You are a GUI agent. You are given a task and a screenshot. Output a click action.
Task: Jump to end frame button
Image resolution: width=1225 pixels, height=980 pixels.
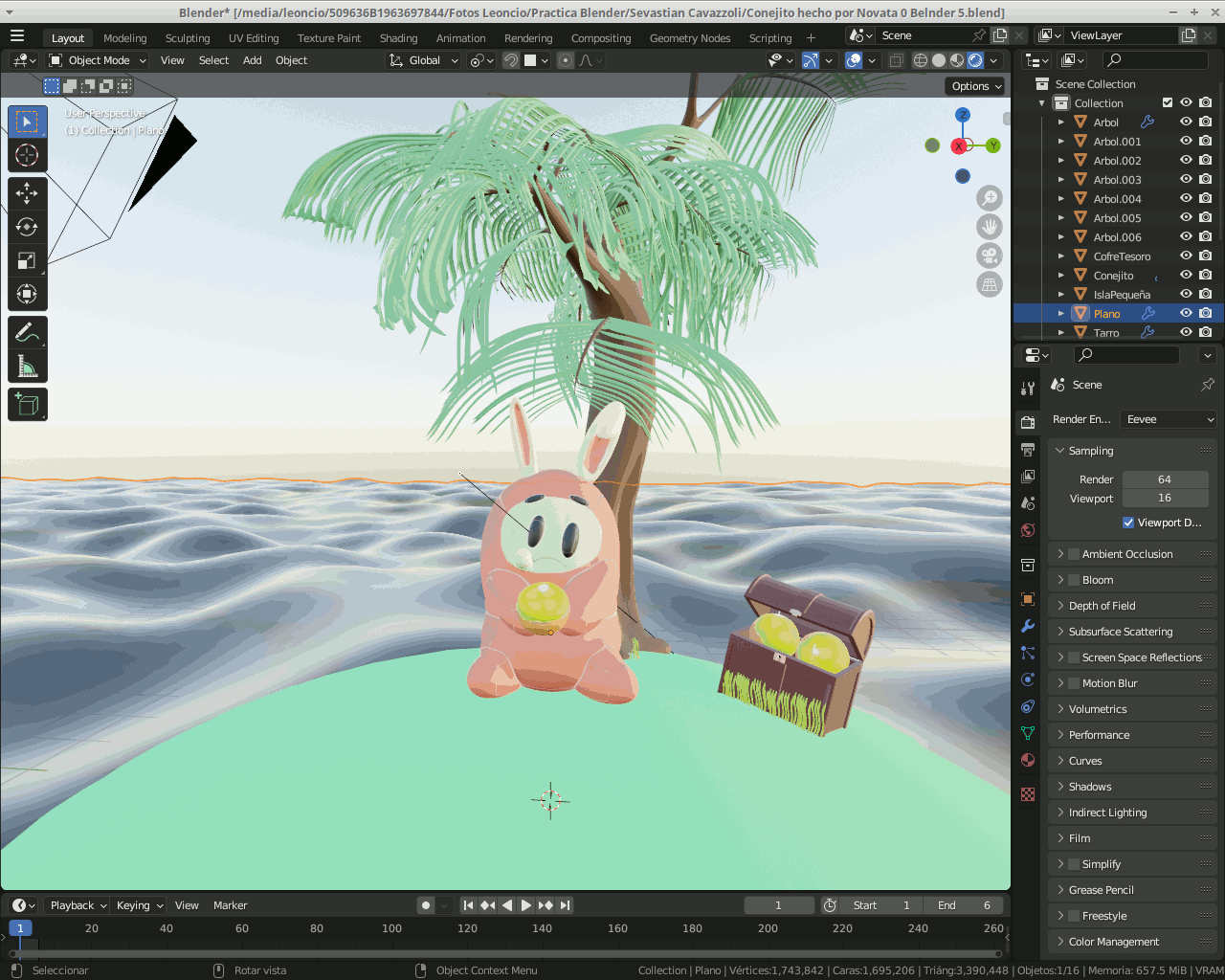(x=565, y=905)
